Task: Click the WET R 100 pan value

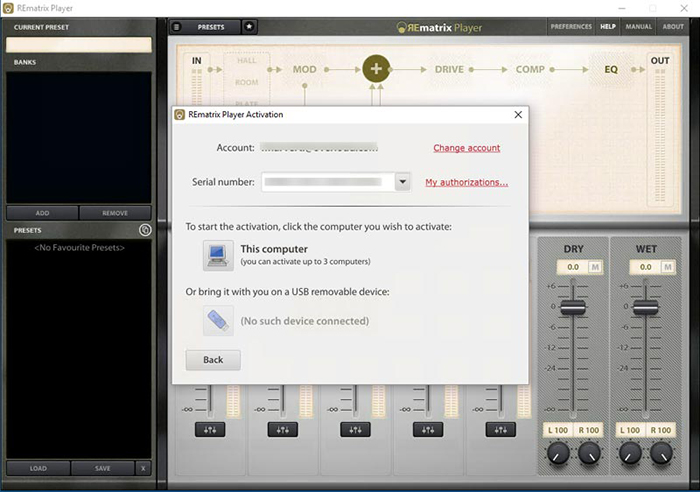Action: click(661, 430)
